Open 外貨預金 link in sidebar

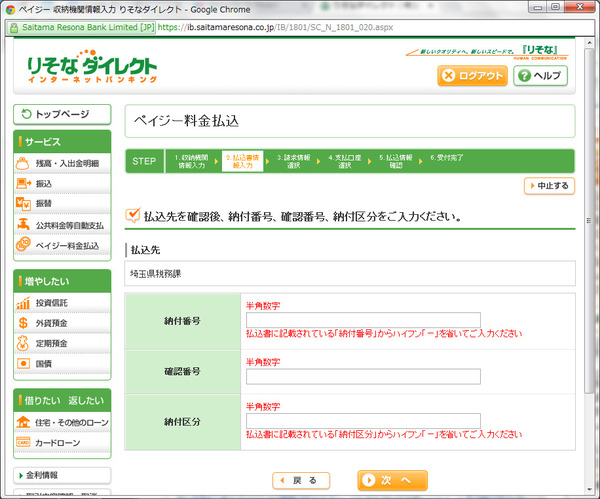62,323
